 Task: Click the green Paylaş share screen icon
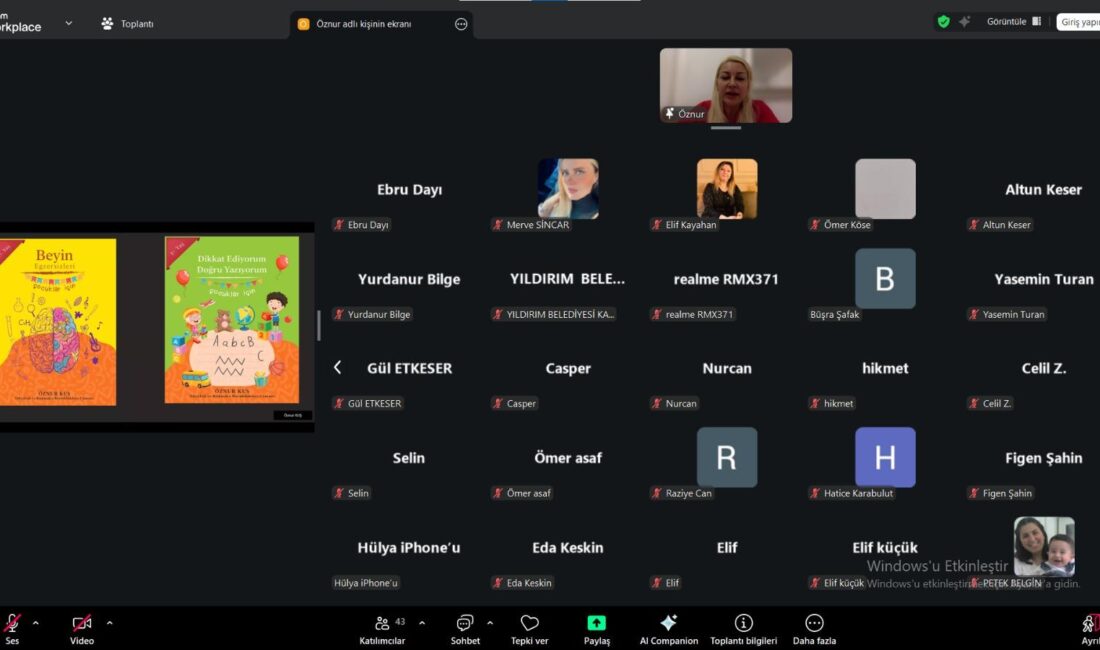coord(596,624)
